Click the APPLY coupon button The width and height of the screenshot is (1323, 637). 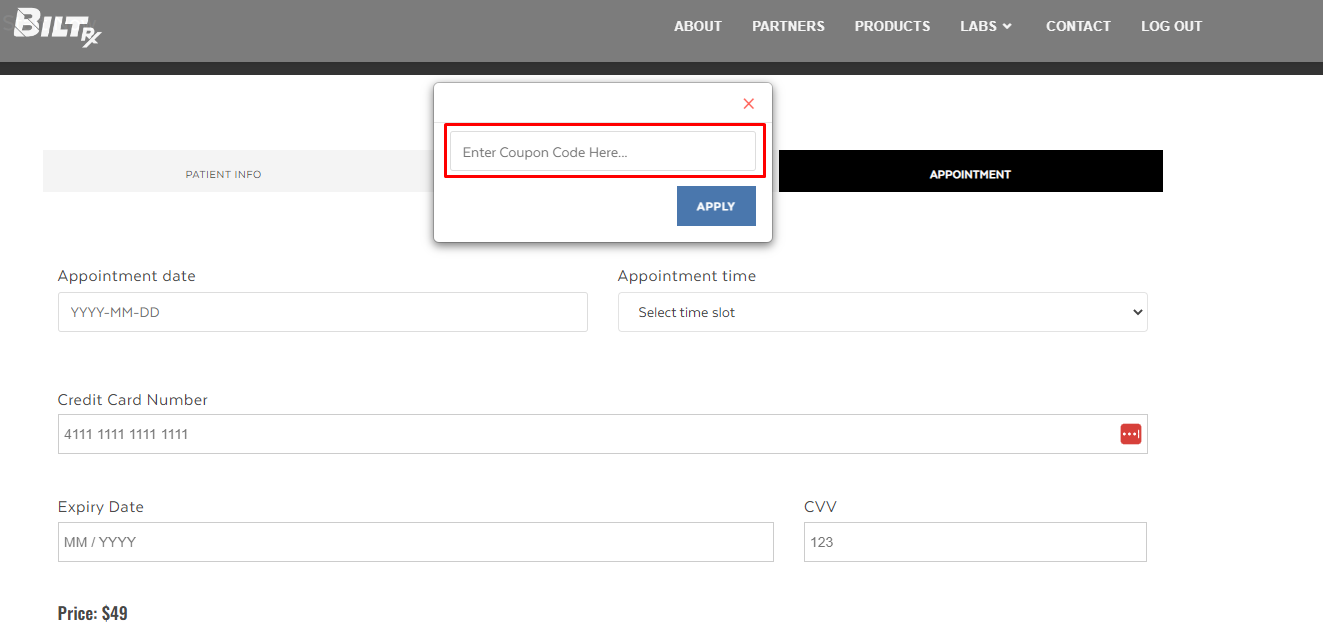click(x=716, y=206)
